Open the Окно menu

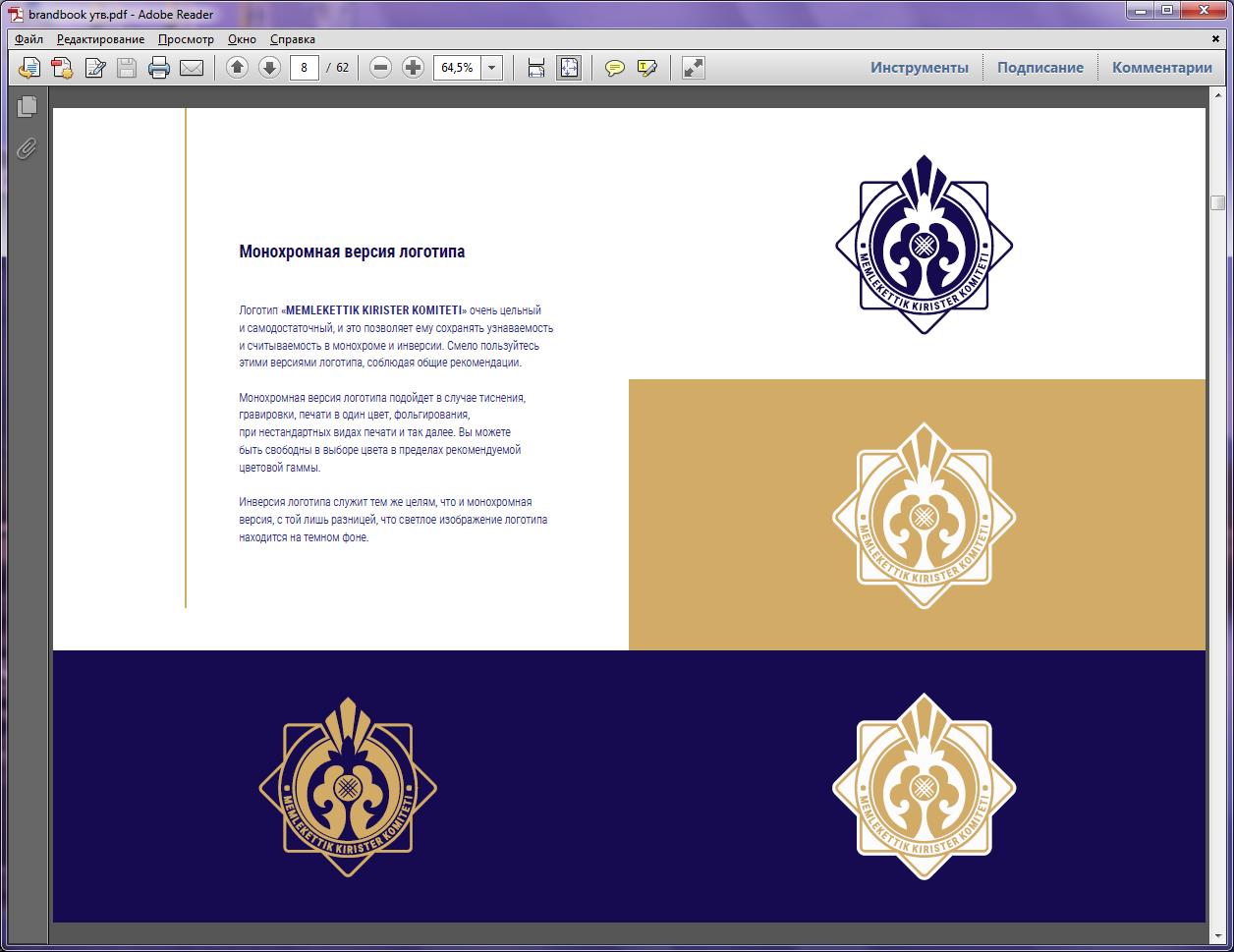[x=242, y=39]
